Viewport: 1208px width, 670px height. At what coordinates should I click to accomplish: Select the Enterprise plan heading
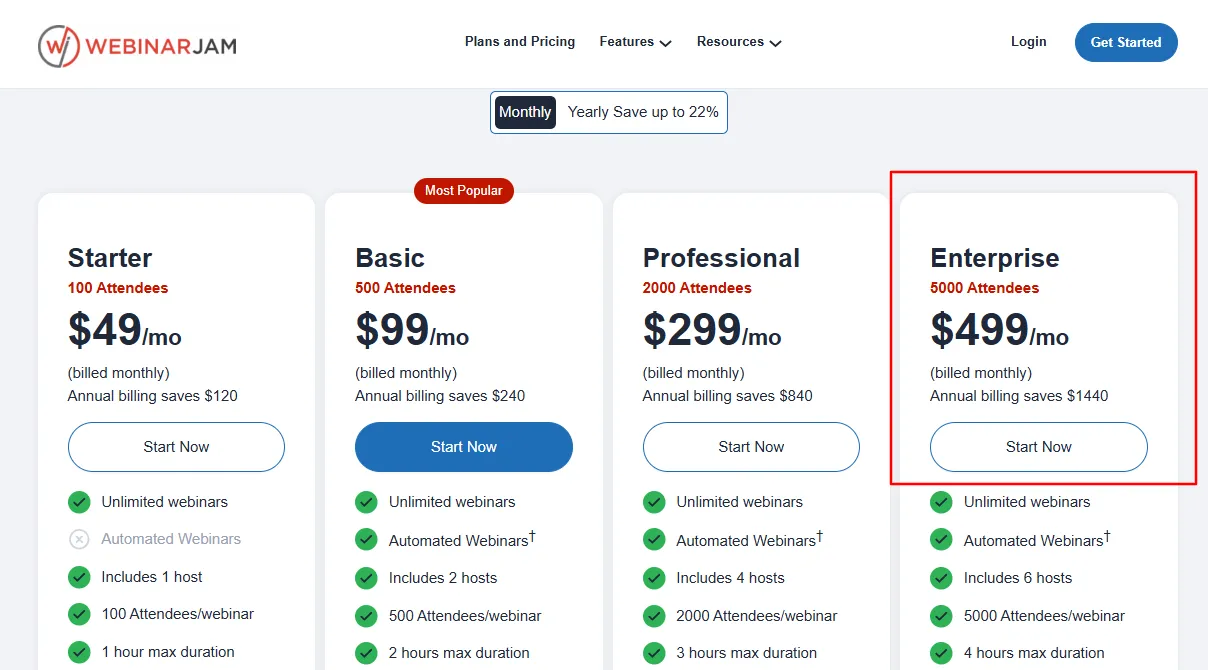tap(995, 258)
